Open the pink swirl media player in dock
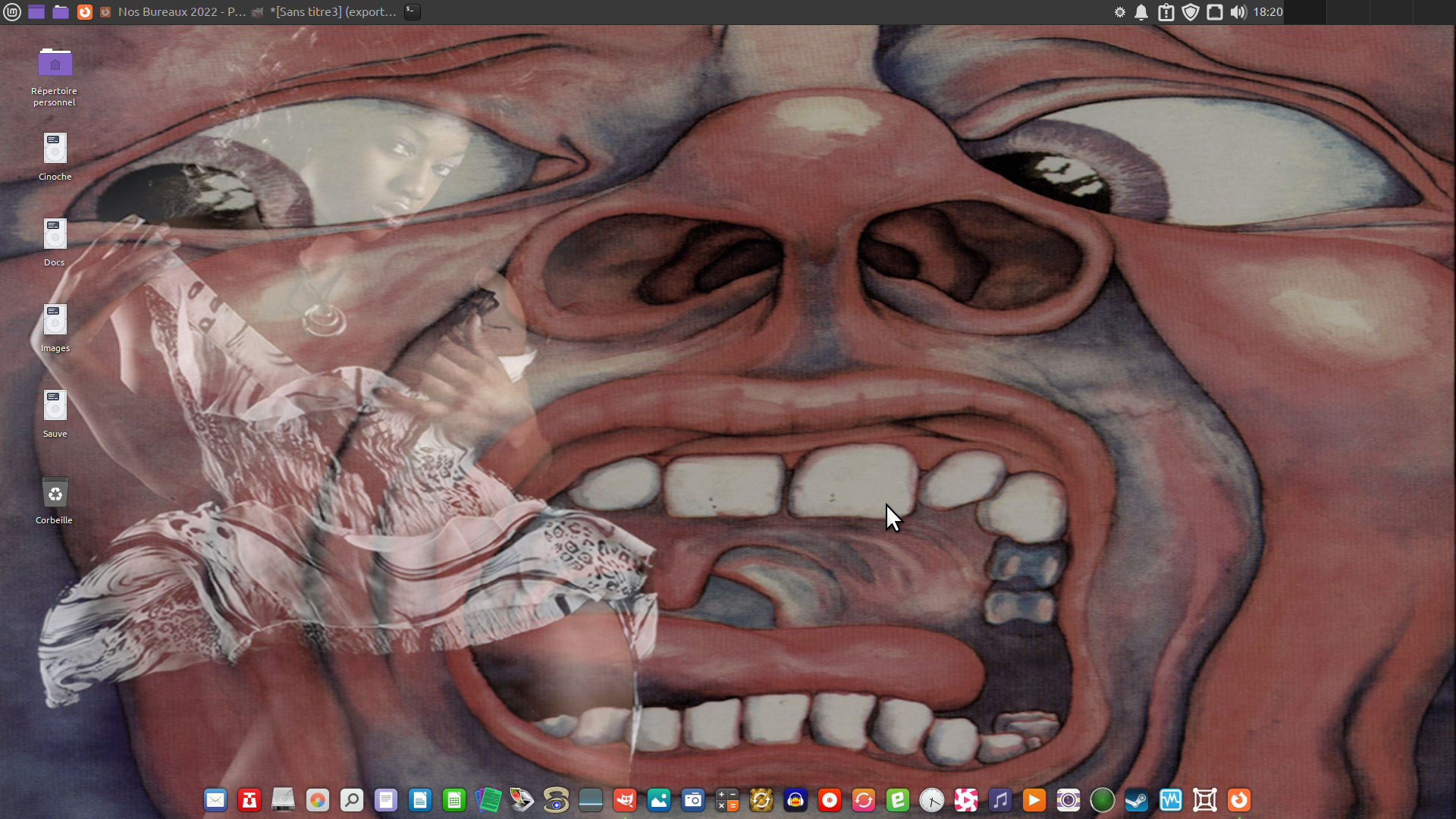 966,800
